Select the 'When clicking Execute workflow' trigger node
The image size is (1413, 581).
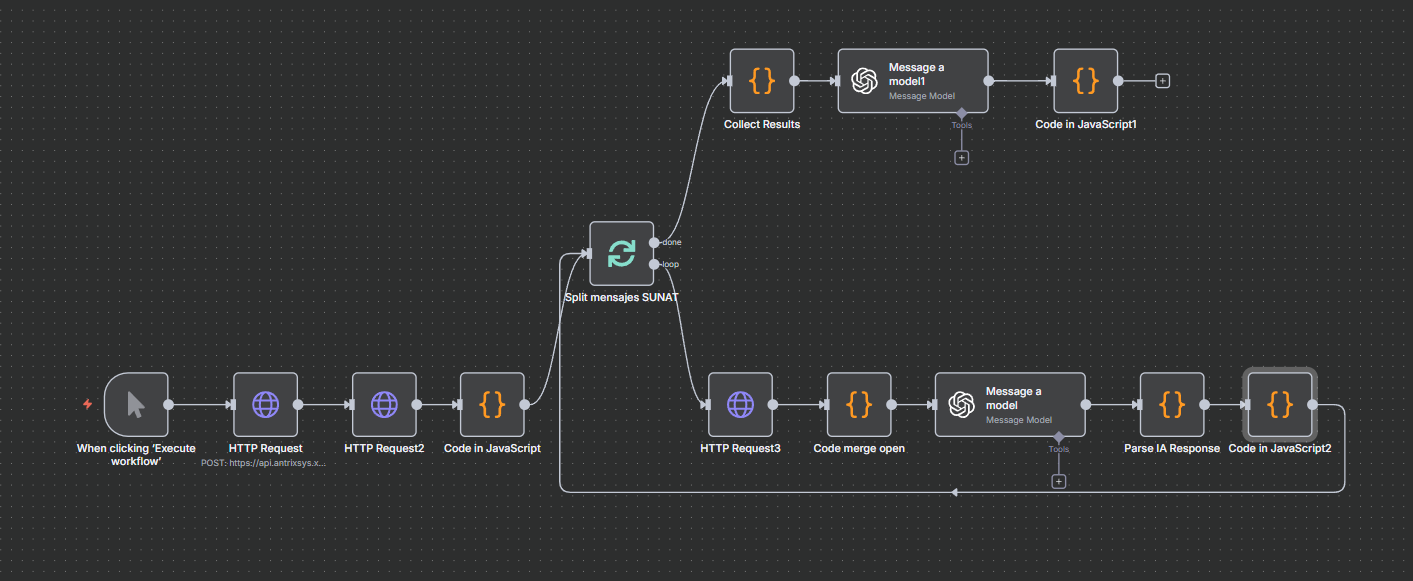coord(136,405)
